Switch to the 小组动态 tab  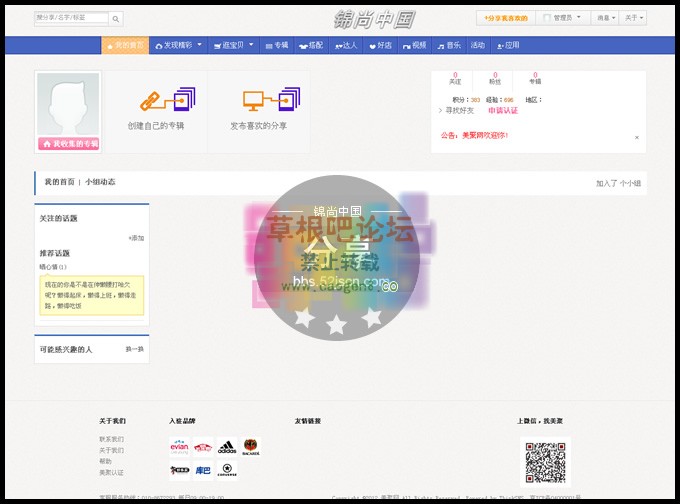pos(100,182)
